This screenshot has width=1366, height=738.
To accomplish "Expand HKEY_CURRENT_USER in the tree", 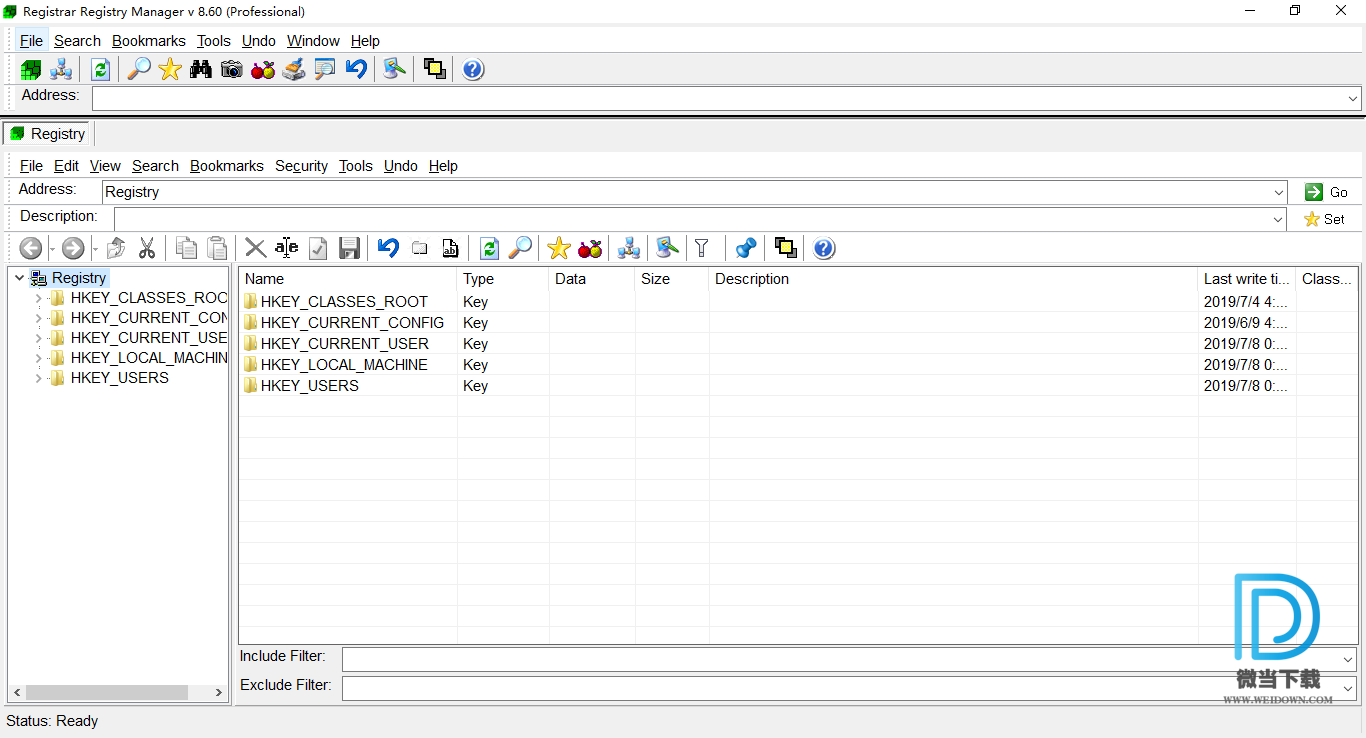I will coord(39,338).
